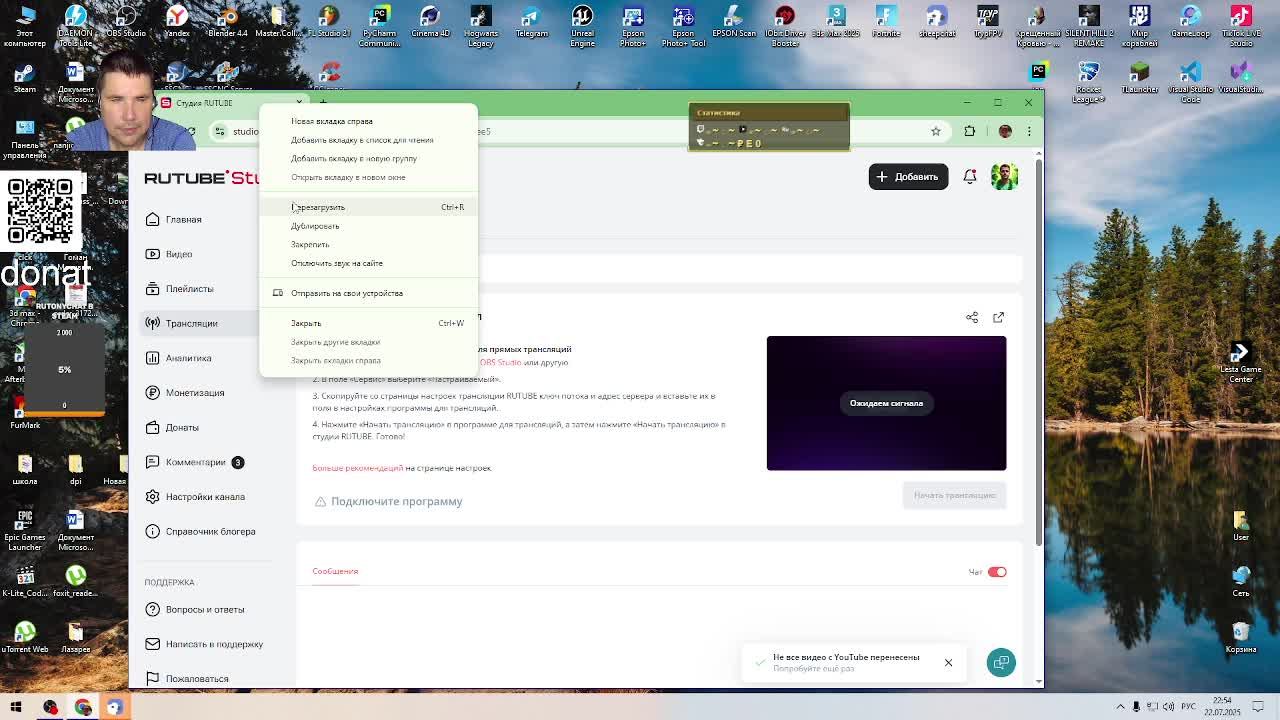Open Fortnite desktop shortcut
Image resolution: width=1280 pixels, height=720 pixels.
pyautogui.click(x=886, y=22)
